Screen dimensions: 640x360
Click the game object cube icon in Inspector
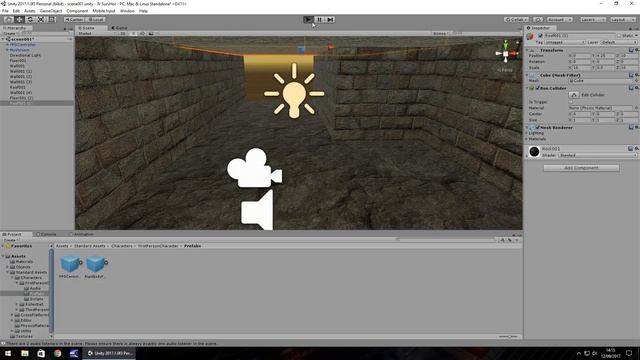(x=531, y=36)
